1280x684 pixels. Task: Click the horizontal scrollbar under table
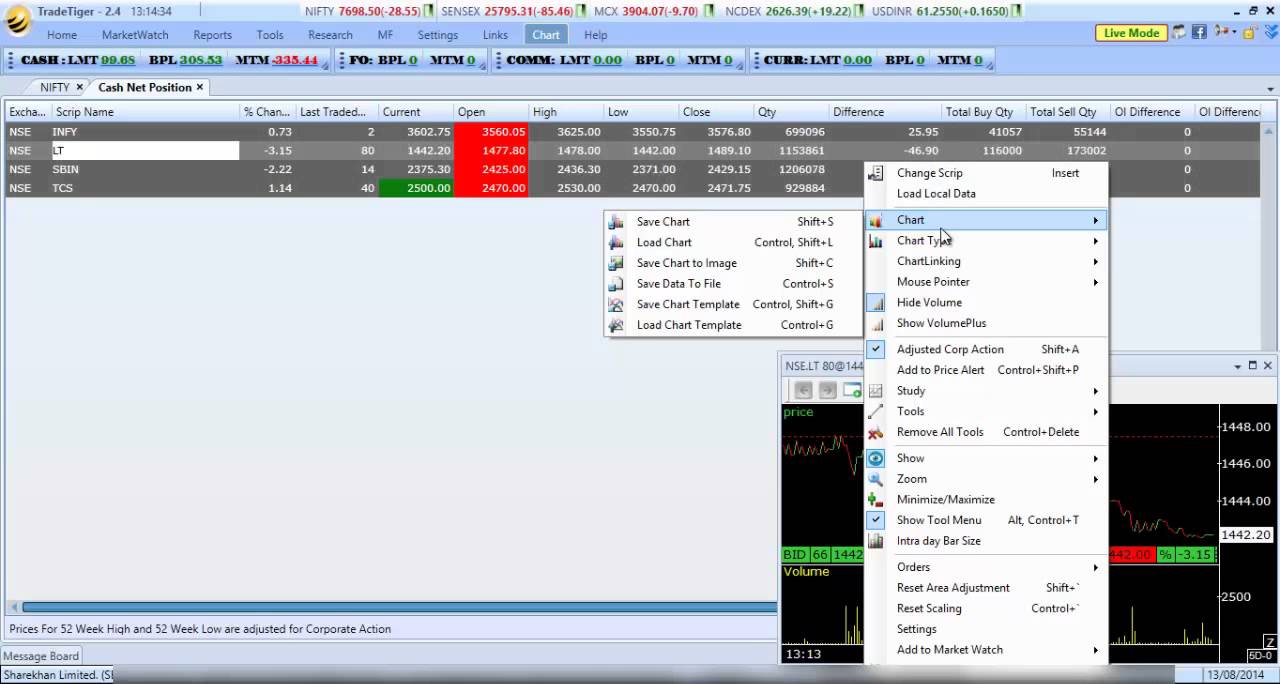400,607
